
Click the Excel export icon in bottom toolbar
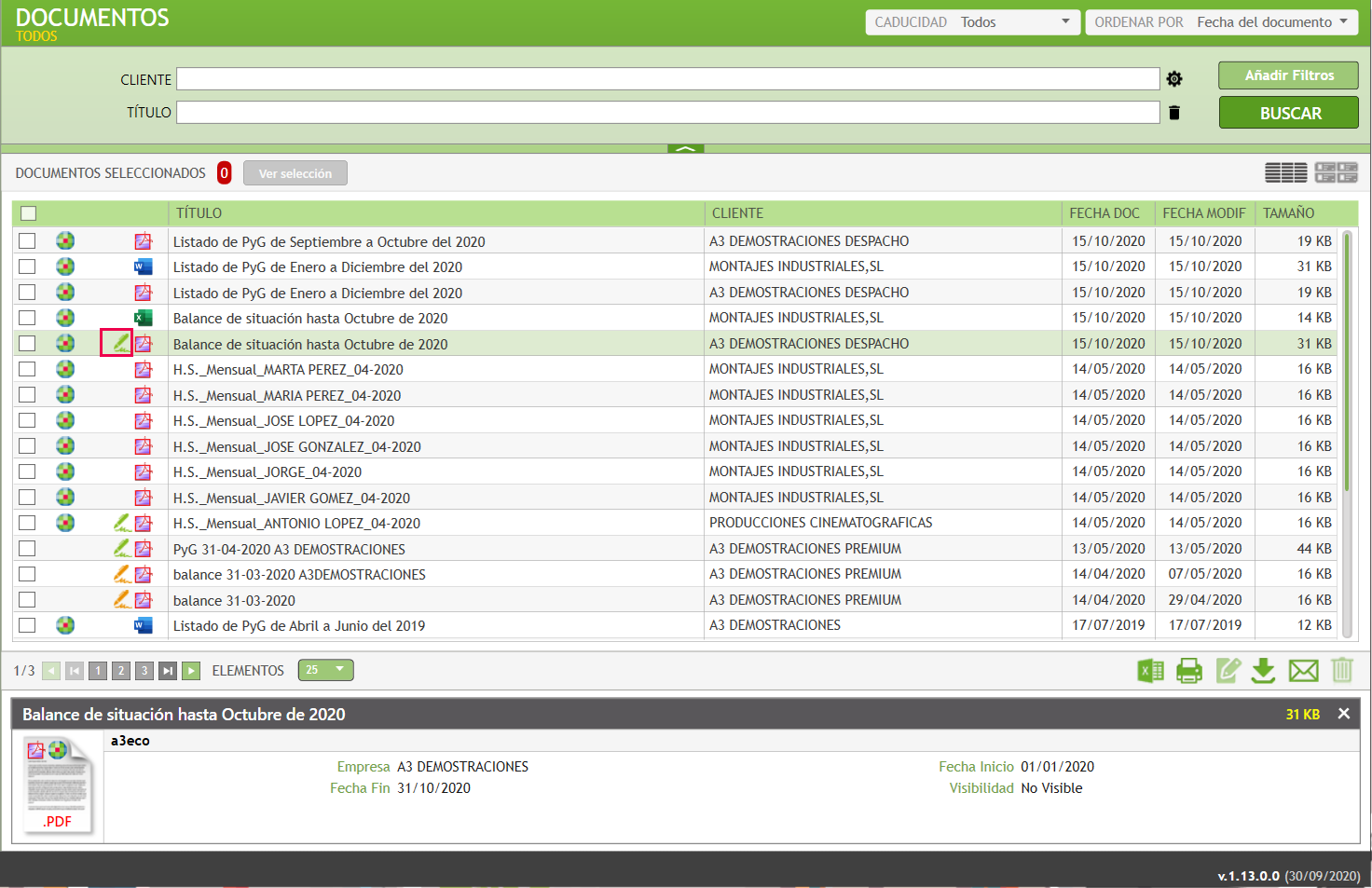pos(1151,670)
